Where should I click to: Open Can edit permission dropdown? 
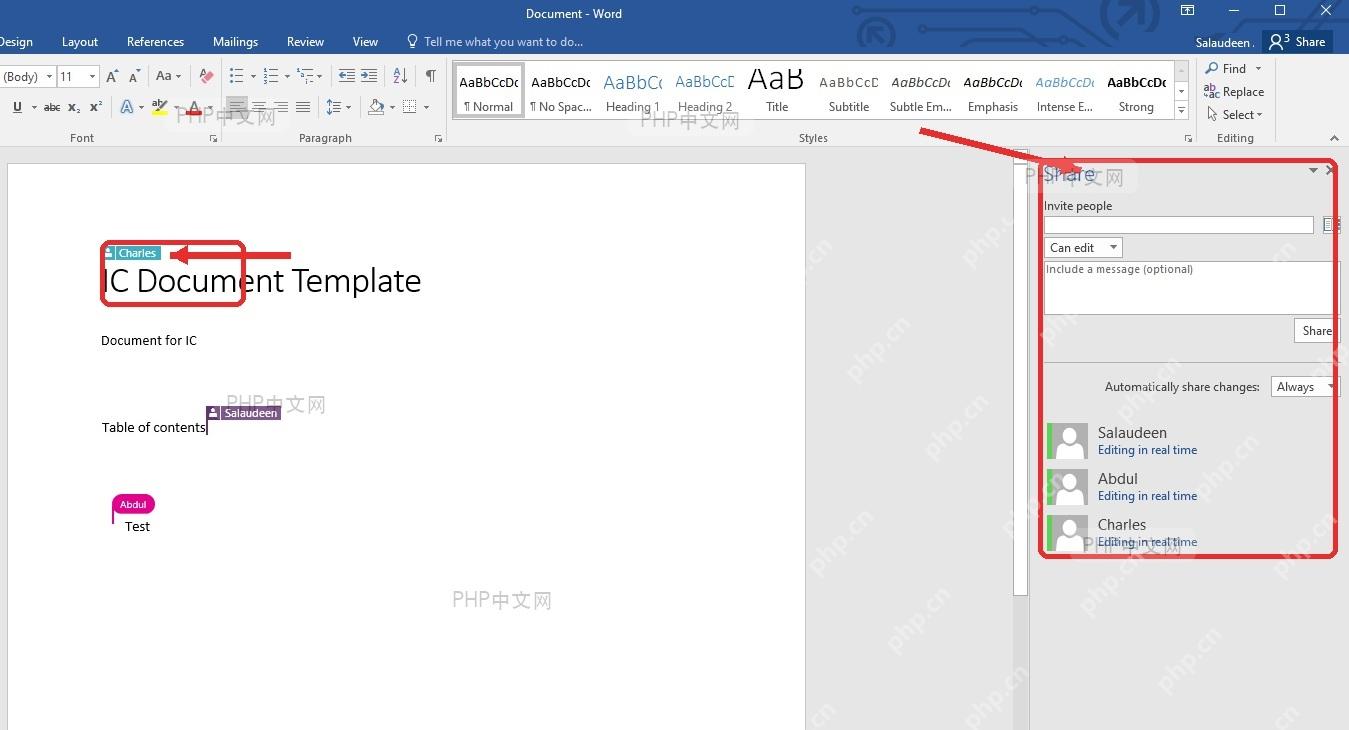1083,247
